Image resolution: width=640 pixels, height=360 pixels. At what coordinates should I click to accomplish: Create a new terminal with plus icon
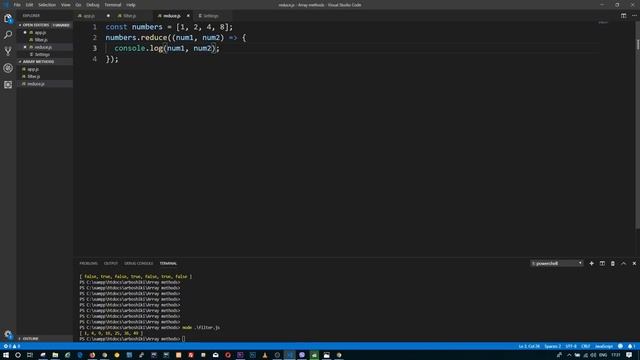coord(591,263)
